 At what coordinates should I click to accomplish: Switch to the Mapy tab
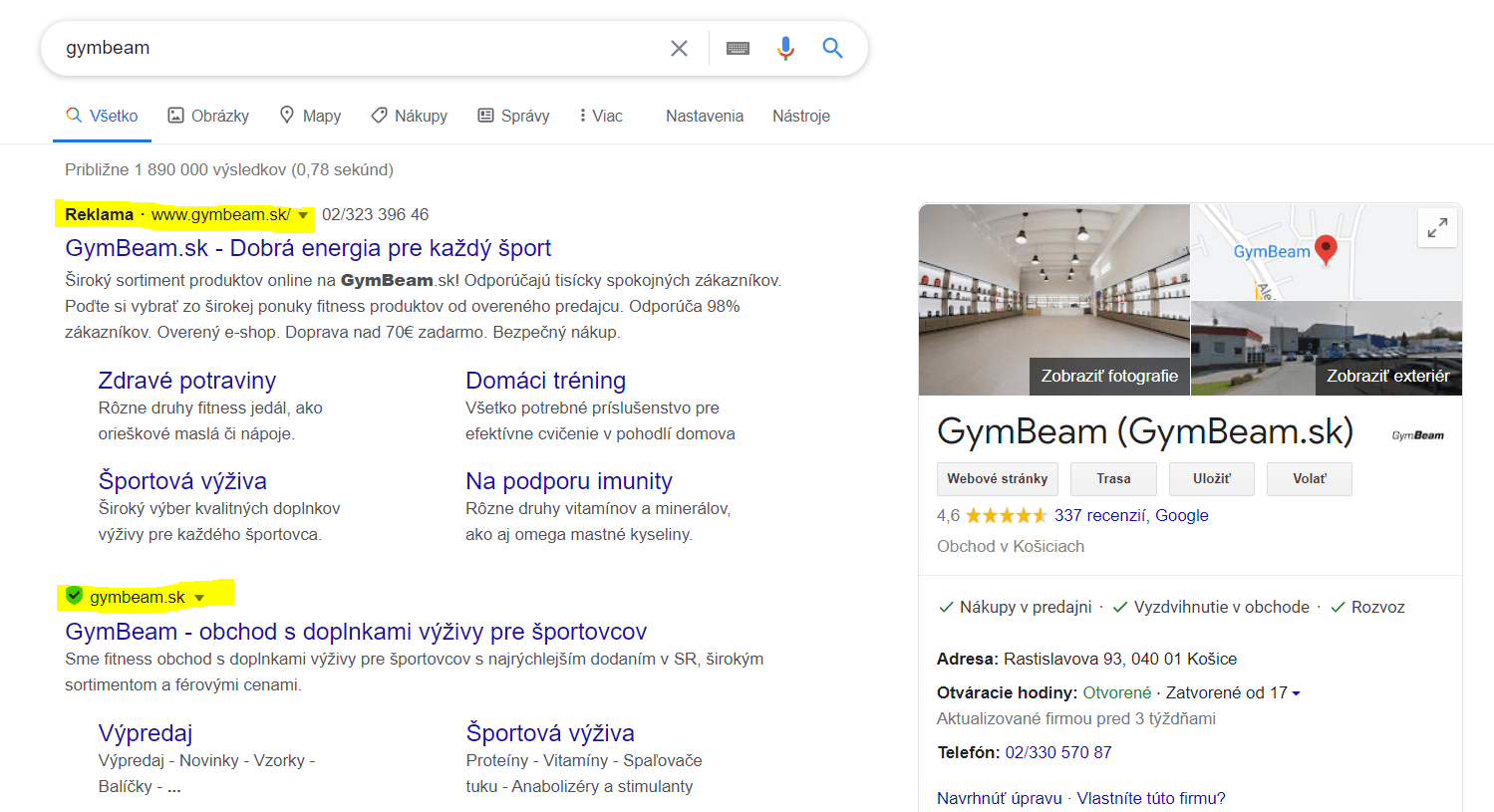[x=310, y=116]
